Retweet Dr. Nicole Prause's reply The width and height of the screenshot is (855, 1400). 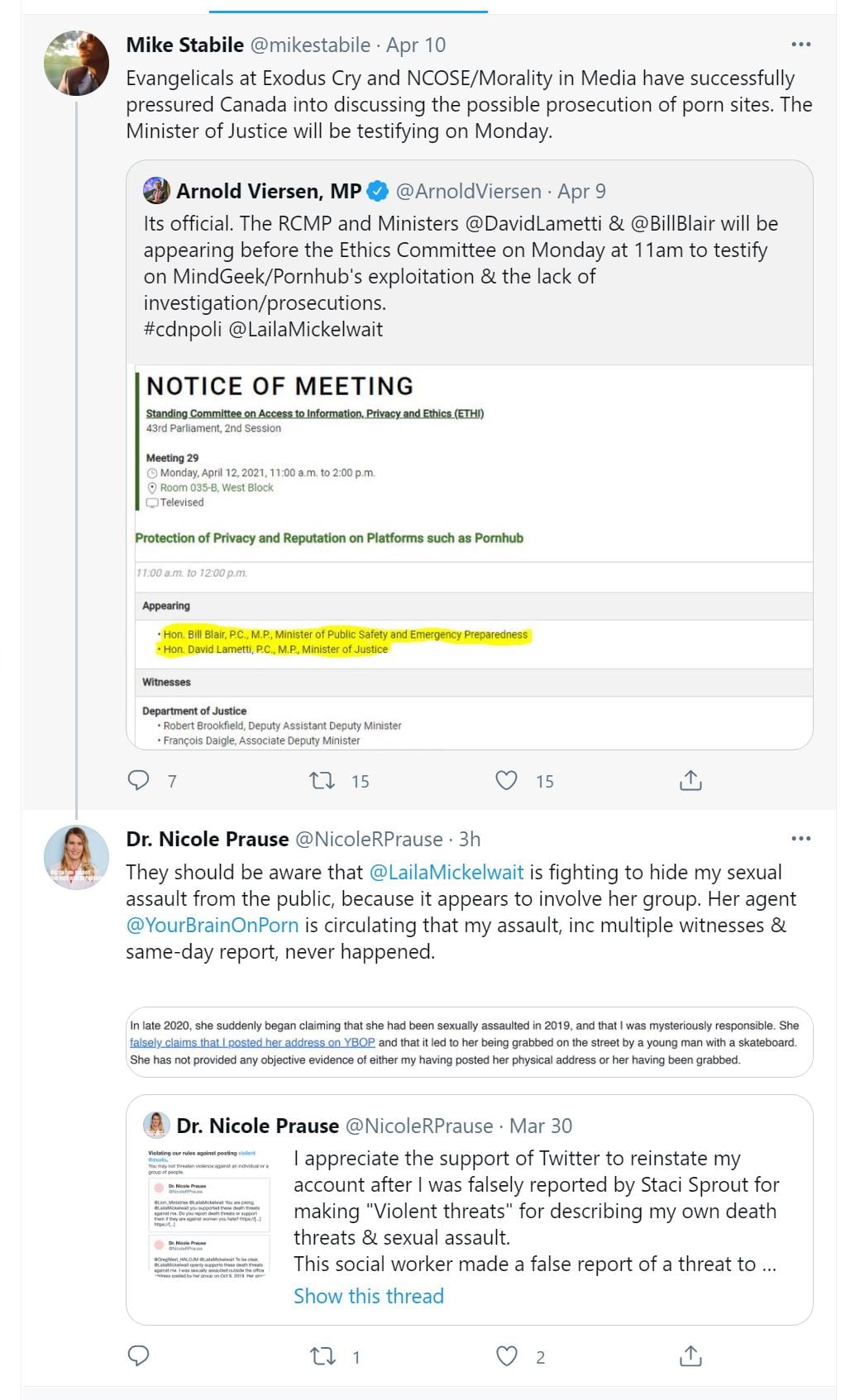(x=322, y=1356)
